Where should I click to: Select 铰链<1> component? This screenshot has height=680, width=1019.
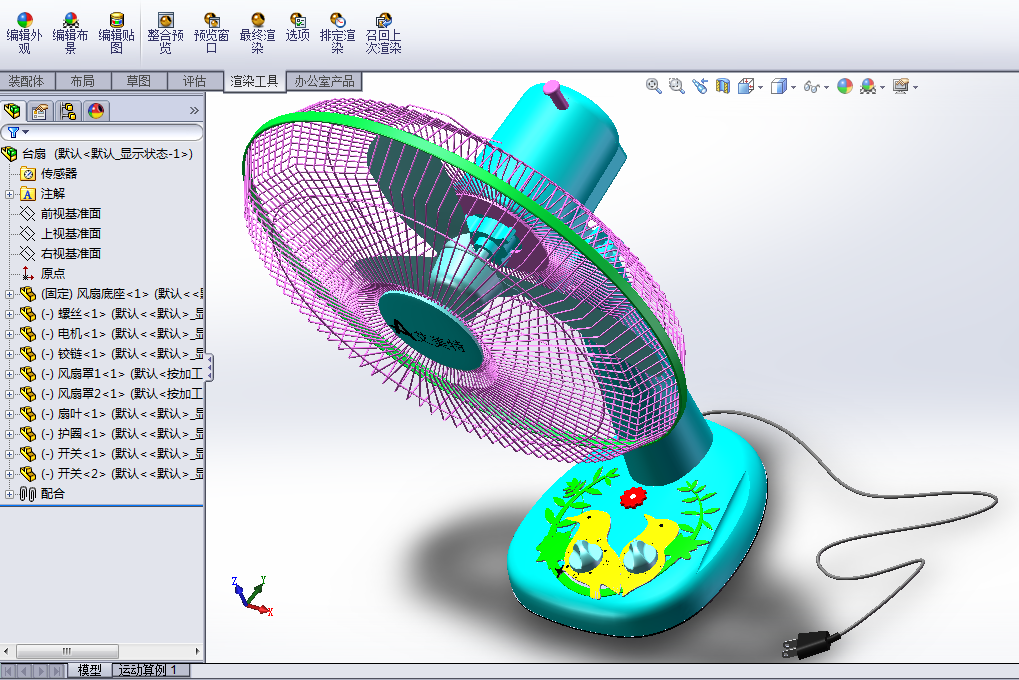(x=112, y=354)
